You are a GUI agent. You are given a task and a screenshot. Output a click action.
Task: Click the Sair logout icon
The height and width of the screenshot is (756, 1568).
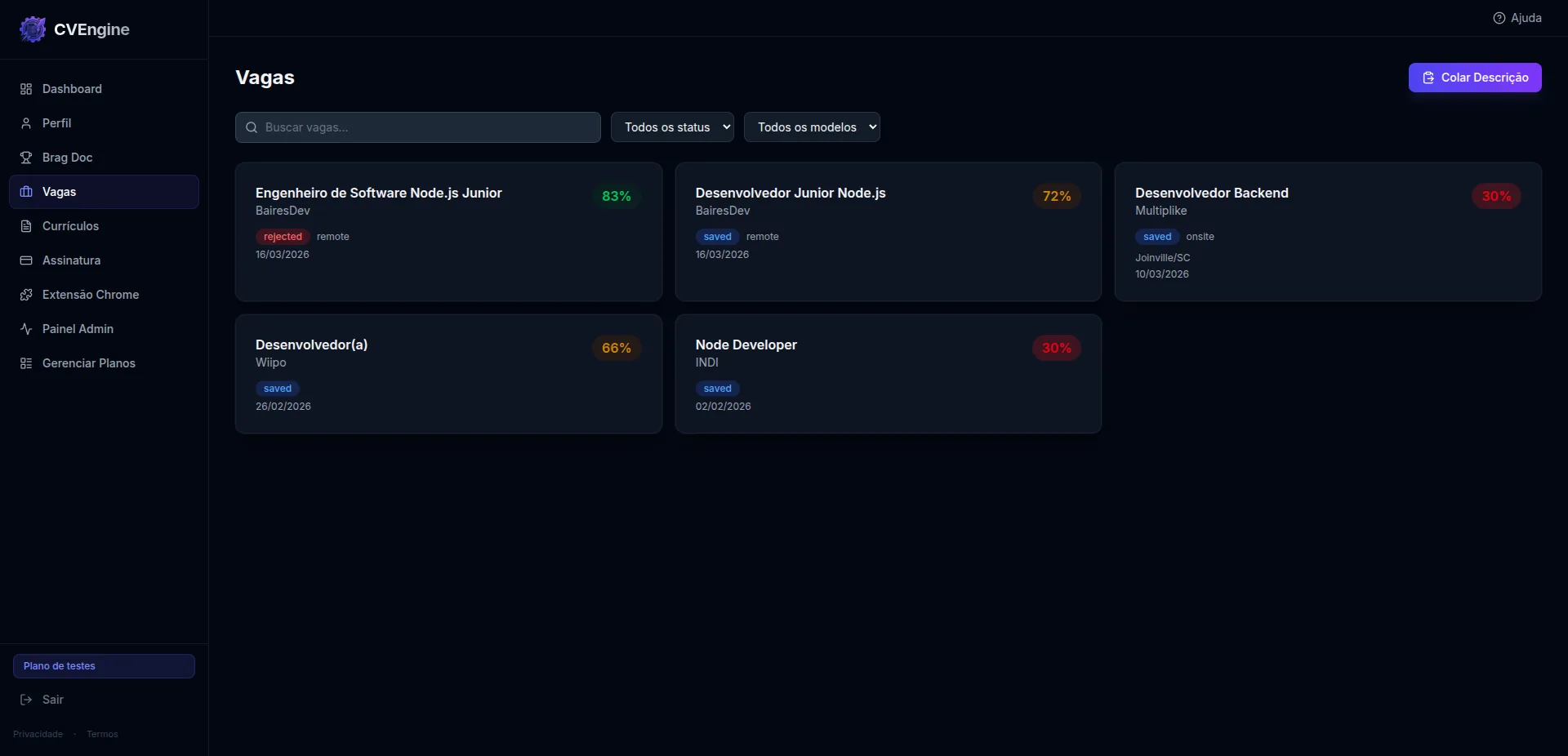click(26, 700)
